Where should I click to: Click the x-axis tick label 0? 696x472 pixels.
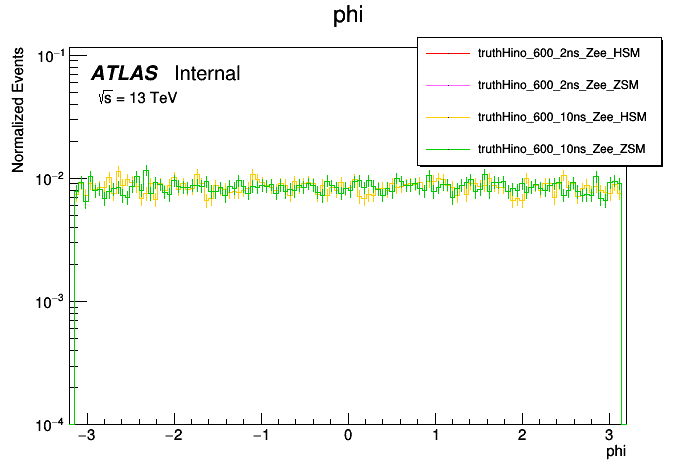coord(348,438)
